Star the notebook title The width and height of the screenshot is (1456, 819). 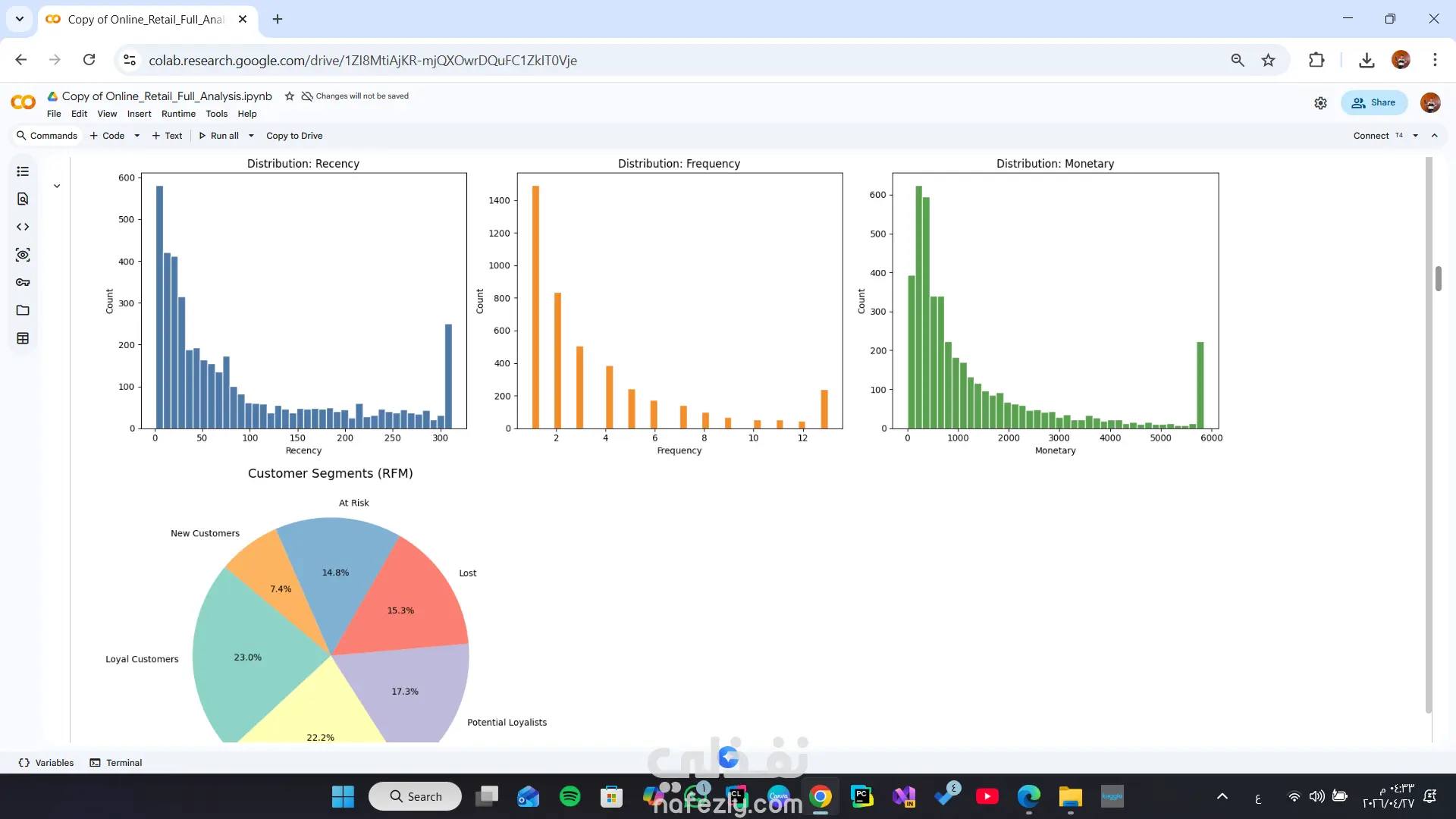289,96
